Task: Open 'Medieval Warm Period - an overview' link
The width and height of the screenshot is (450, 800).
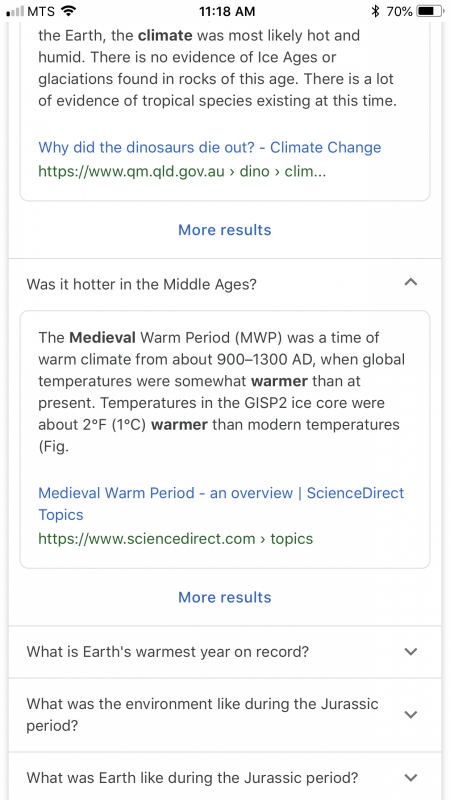Action: (x=221, y=504)
